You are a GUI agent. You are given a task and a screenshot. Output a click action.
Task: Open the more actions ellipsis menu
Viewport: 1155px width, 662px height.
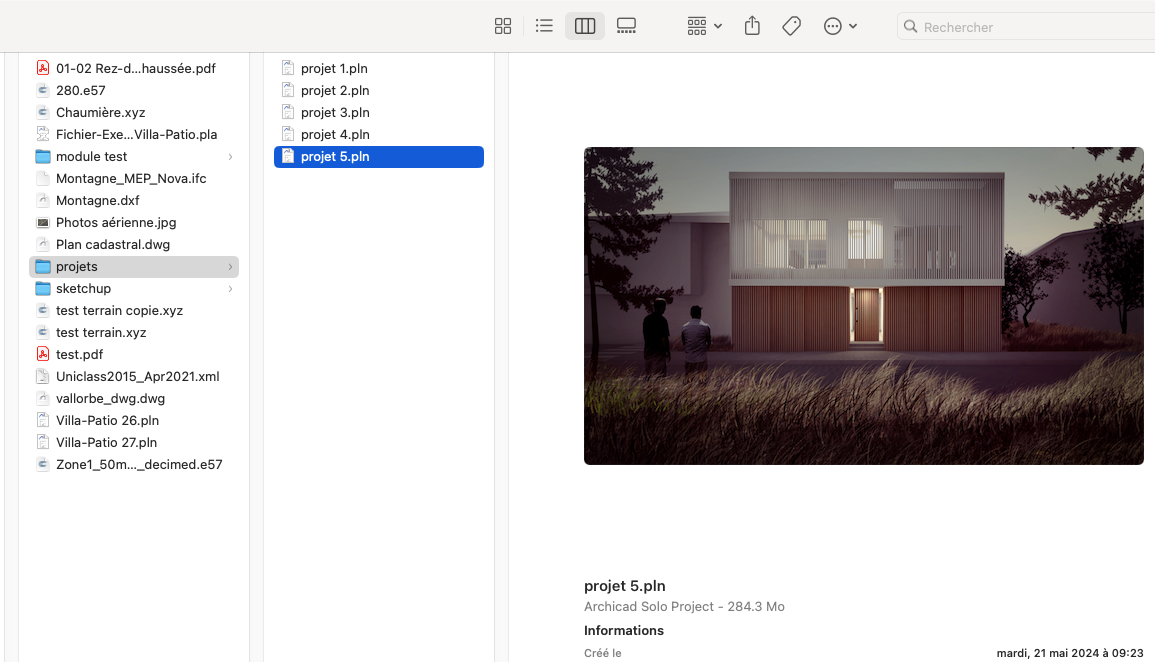(840, 27)
